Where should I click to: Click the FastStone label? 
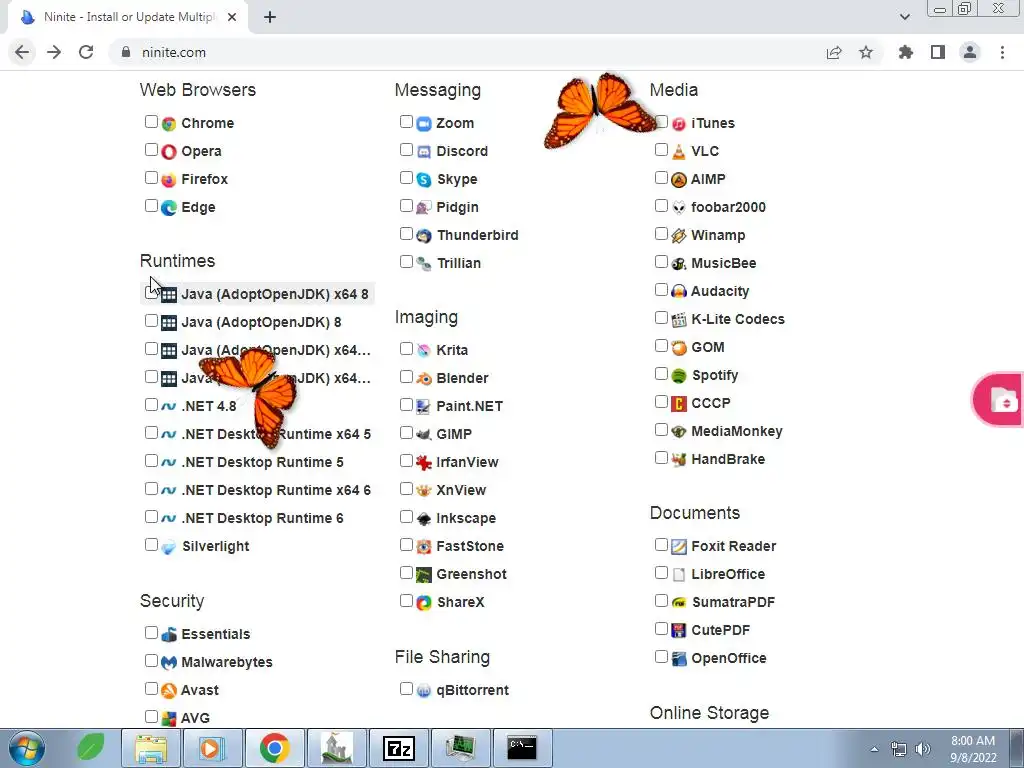coord(470,546)
